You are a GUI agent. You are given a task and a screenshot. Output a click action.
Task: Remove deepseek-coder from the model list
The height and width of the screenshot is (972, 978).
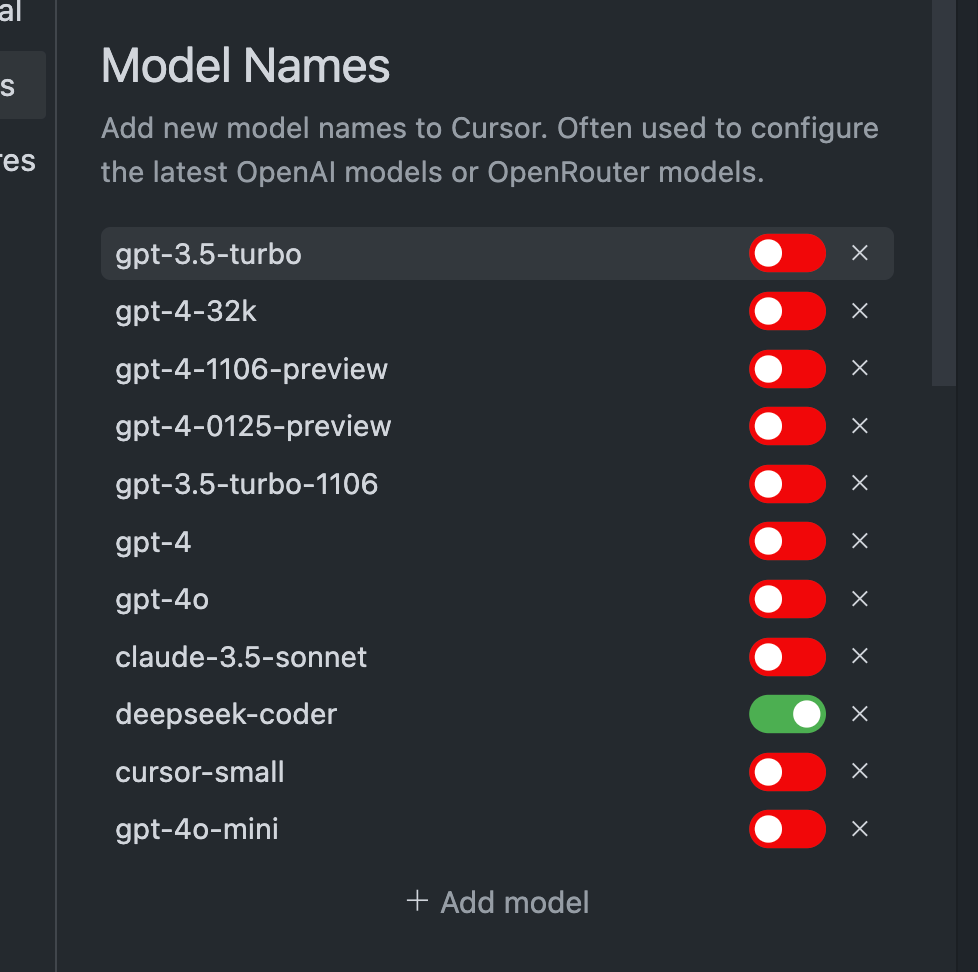(859, 714)
